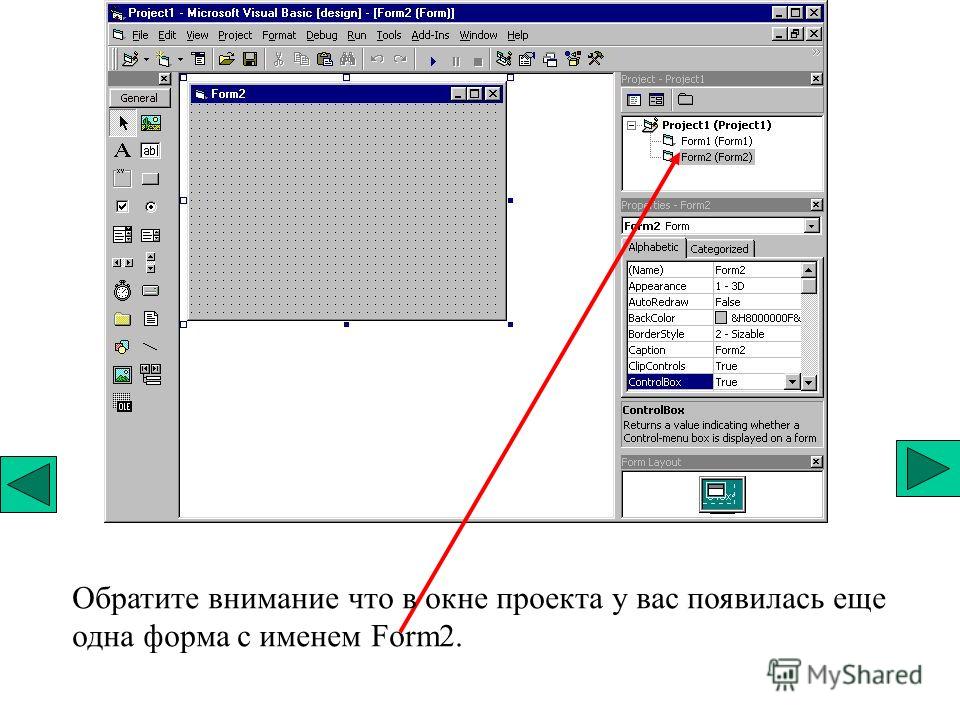Click the General tab of the toolbox

(x=139, y=98)
